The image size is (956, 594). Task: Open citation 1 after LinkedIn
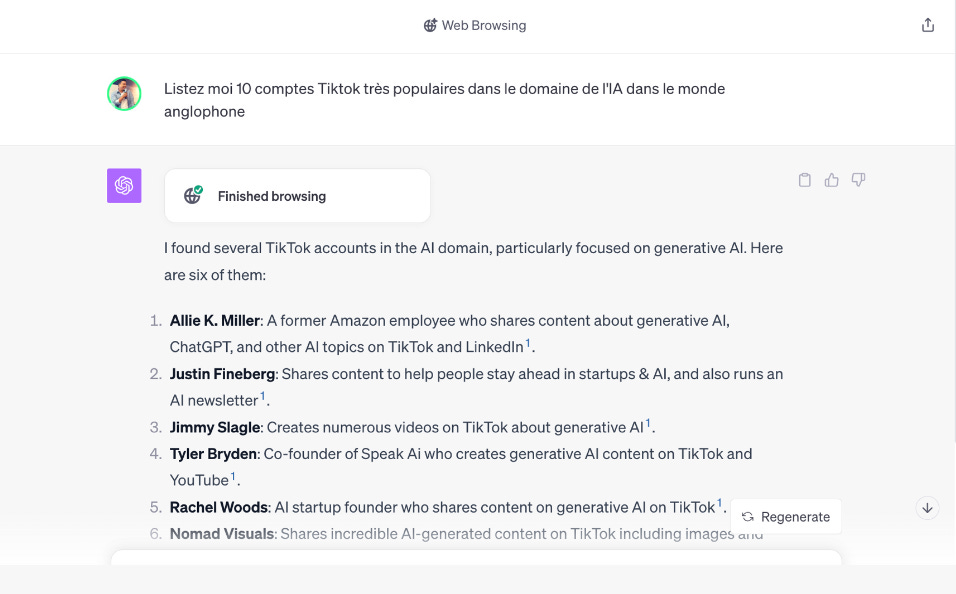click(x=528, y=342)
